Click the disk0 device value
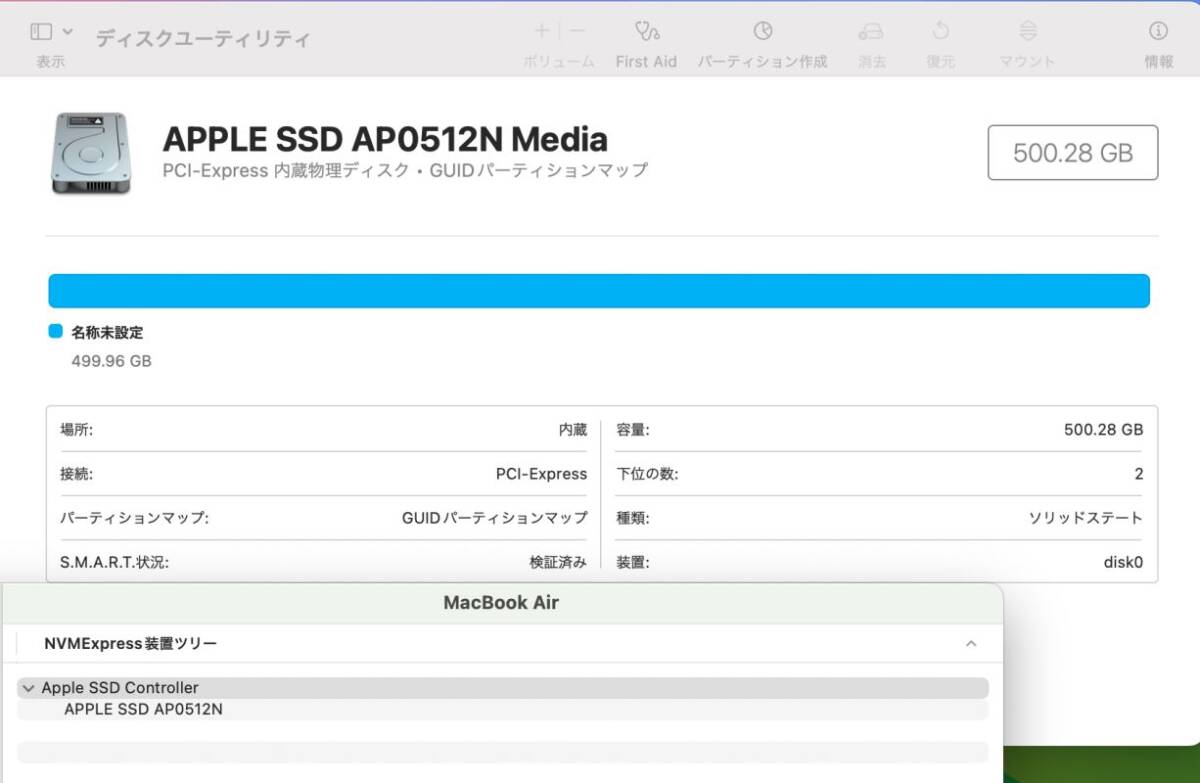Image resolution: width=1200 pixels, height=783 pixels. 1123,562
